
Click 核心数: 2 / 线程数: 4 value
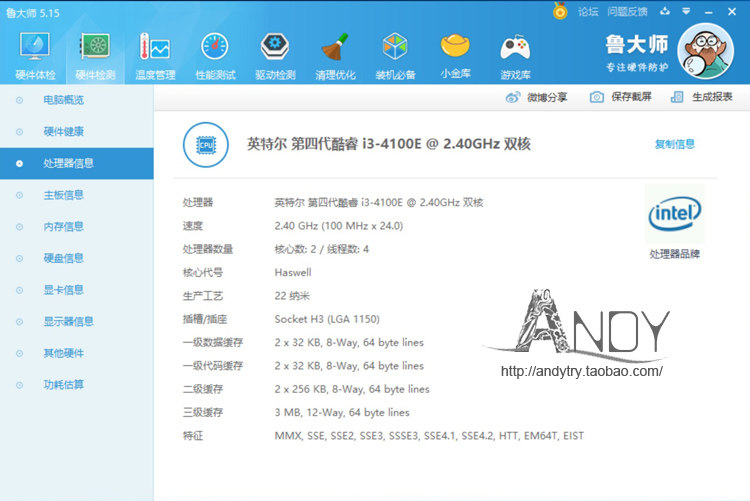pos(321,249)
